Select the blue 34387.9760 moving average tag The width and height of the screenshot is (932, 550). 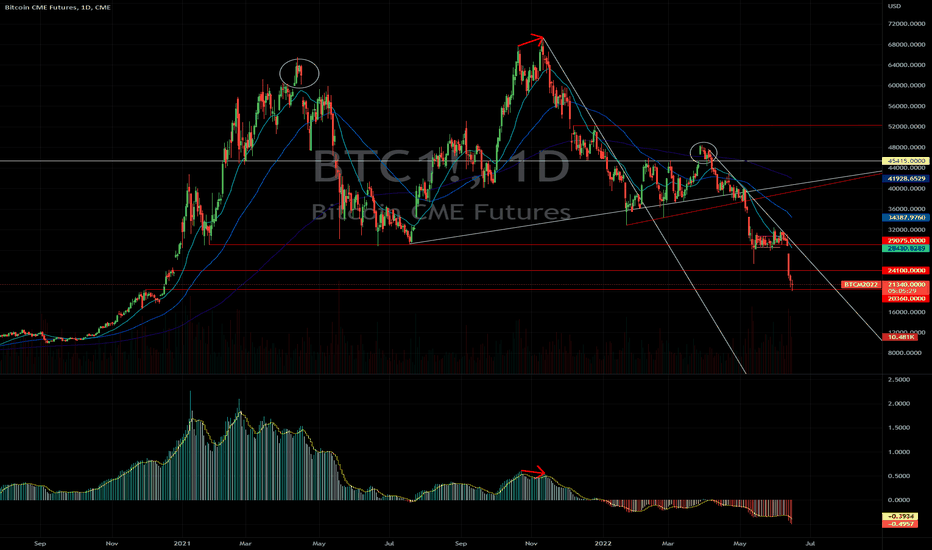point(906,218)
